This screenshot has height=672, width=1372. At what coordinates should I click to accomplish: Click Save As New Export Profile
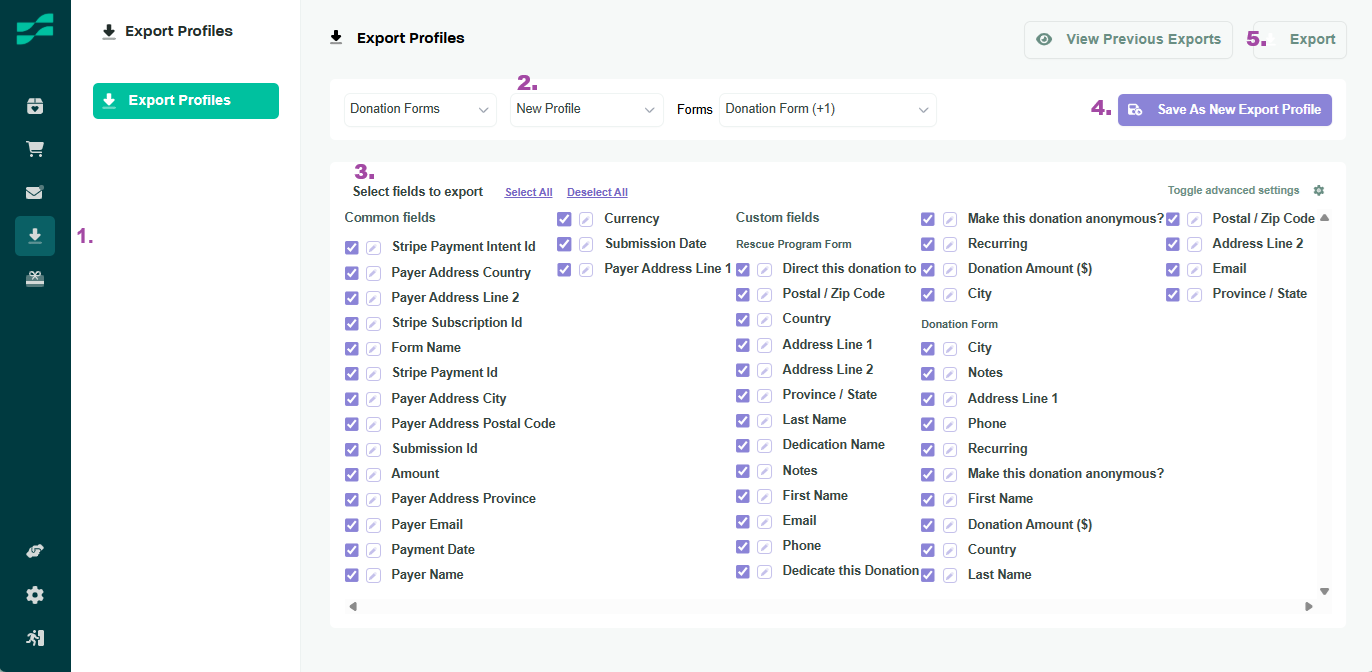click(x=1225, y=110)
